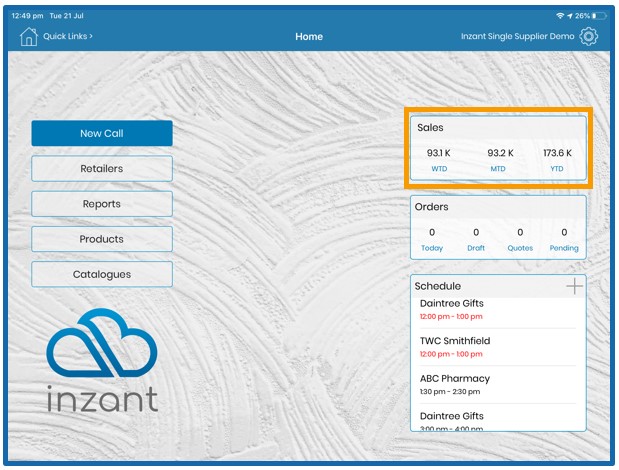Open the settings gear icon

click(x=588, y=36)
